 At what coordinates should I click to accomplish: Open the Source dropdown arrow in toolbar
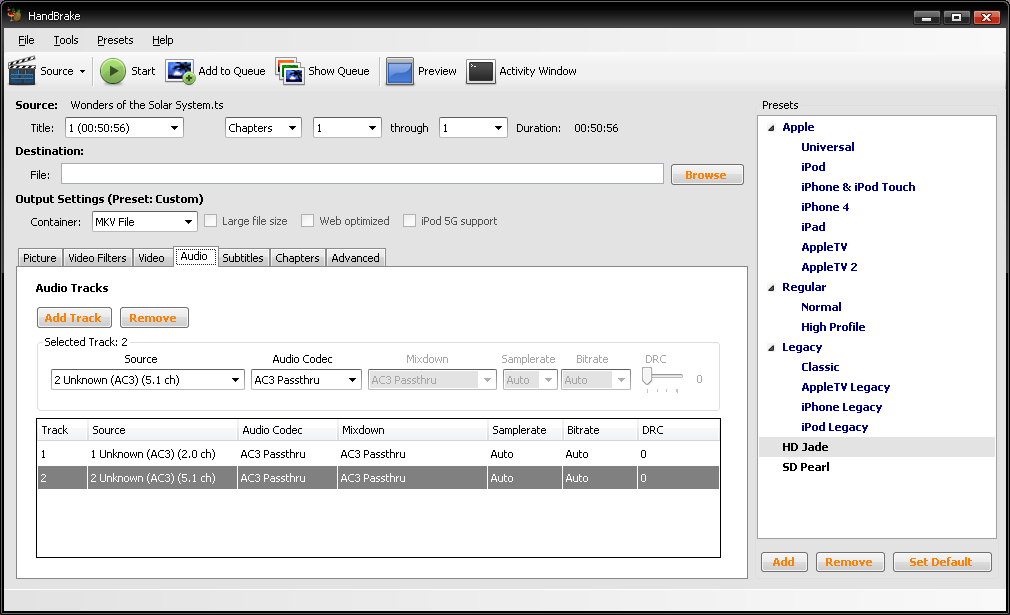click(x=82, y=71)
